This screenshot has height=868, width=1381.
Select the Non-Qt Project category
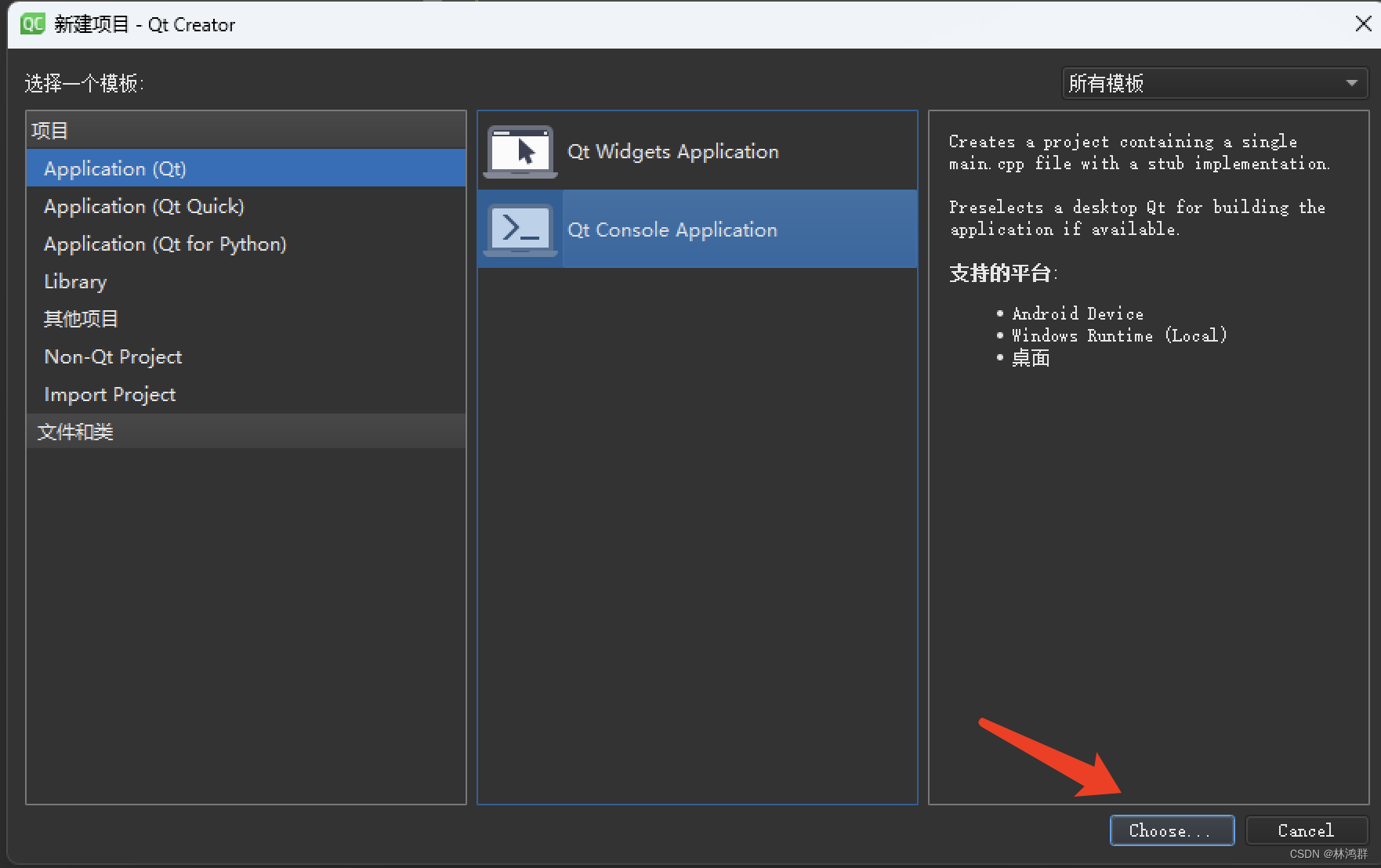pos(246,356)
